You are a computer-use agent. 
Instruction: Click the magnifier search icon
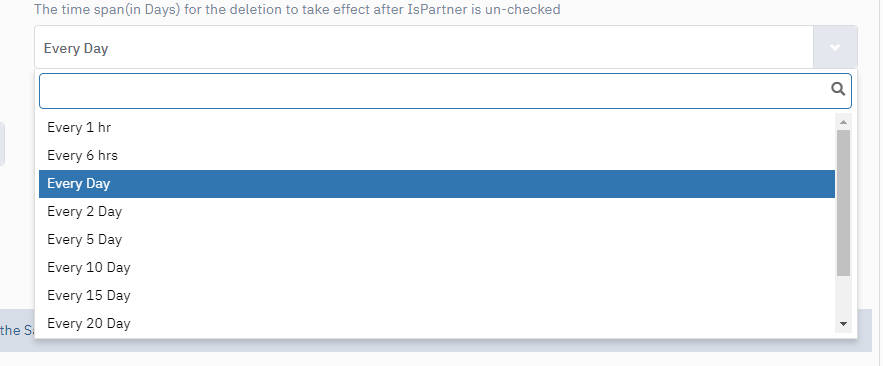tap(838, 89)
